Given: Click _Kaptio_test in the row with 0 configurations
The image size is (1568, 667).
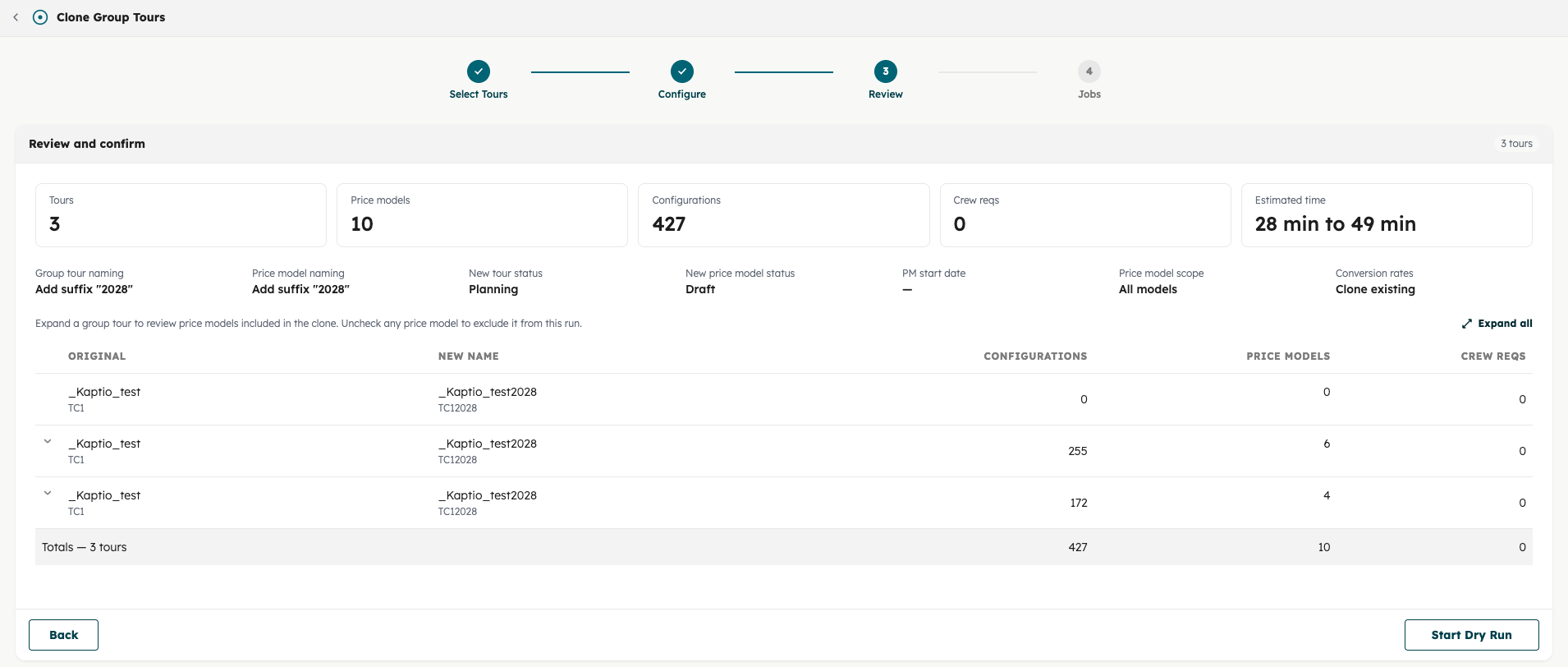Looking at the screenshot, I should (104, 393).
